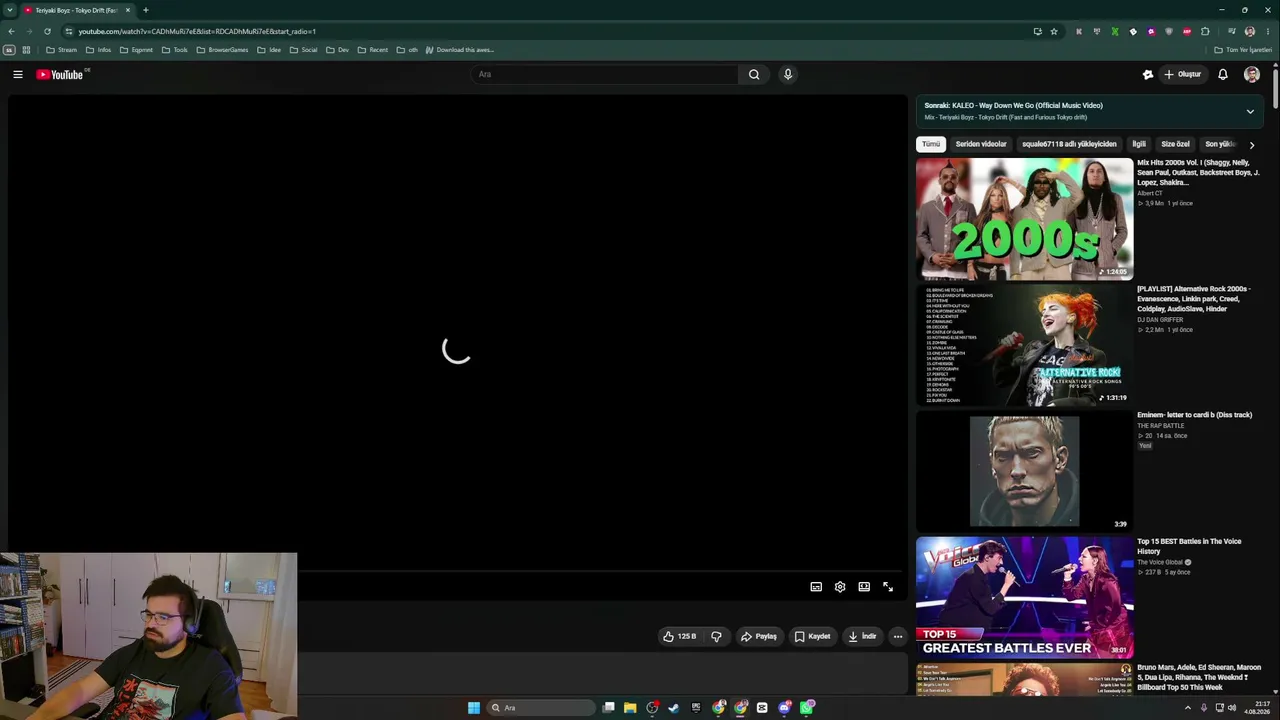Show more filter chips with right arrow

[x=1251, y=145]
